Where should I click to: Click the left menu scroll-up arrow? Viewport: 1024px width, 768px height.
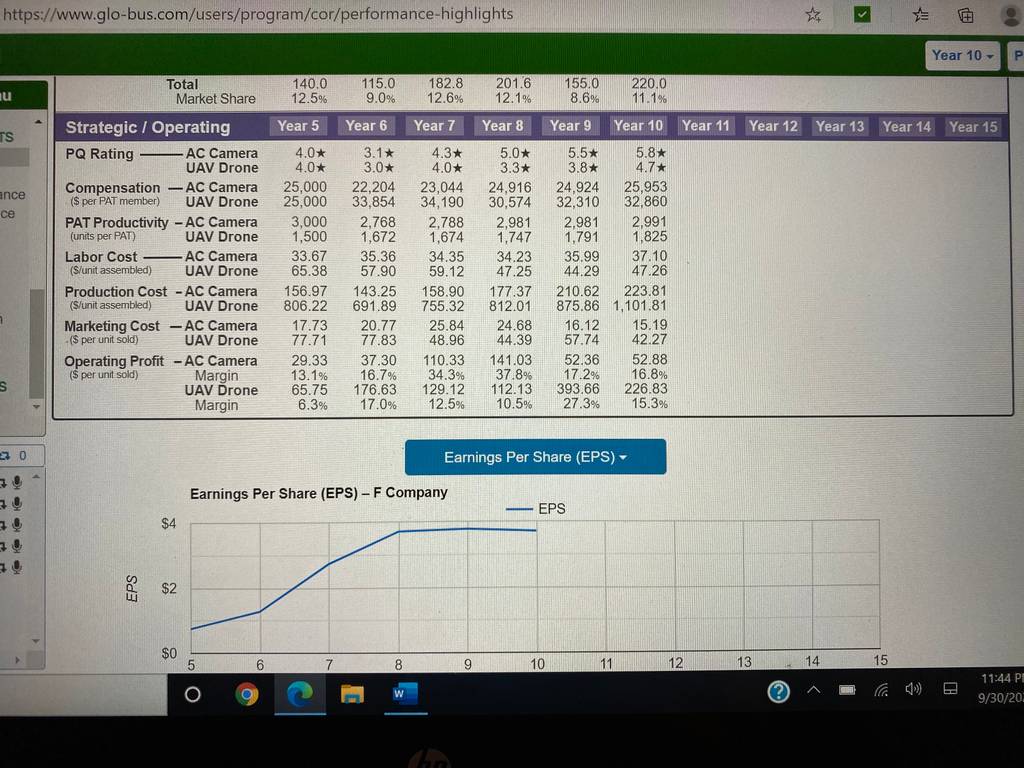pyautogui.click(x=38, y=122)
